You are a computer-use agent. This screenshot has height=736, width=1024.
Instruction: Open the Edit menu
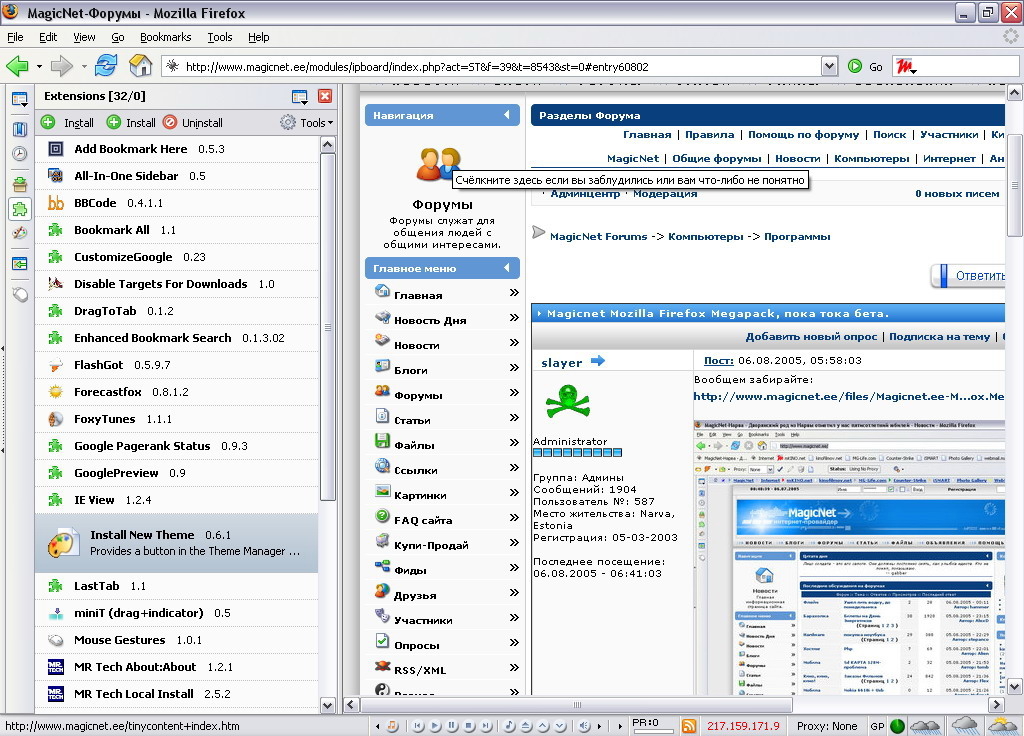pyautogui.click(x=48, y=37)
